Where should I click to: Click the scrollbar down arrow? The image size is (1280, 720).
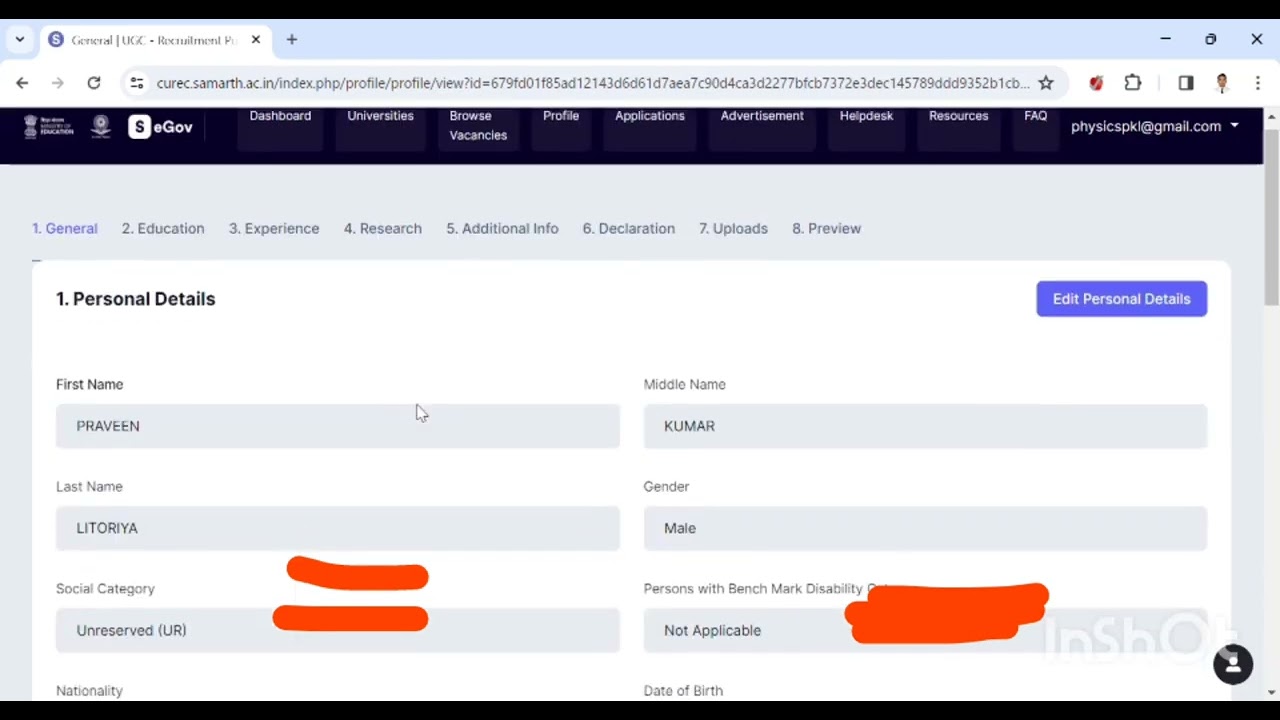pyautogui.click(x=1271, y=692)
